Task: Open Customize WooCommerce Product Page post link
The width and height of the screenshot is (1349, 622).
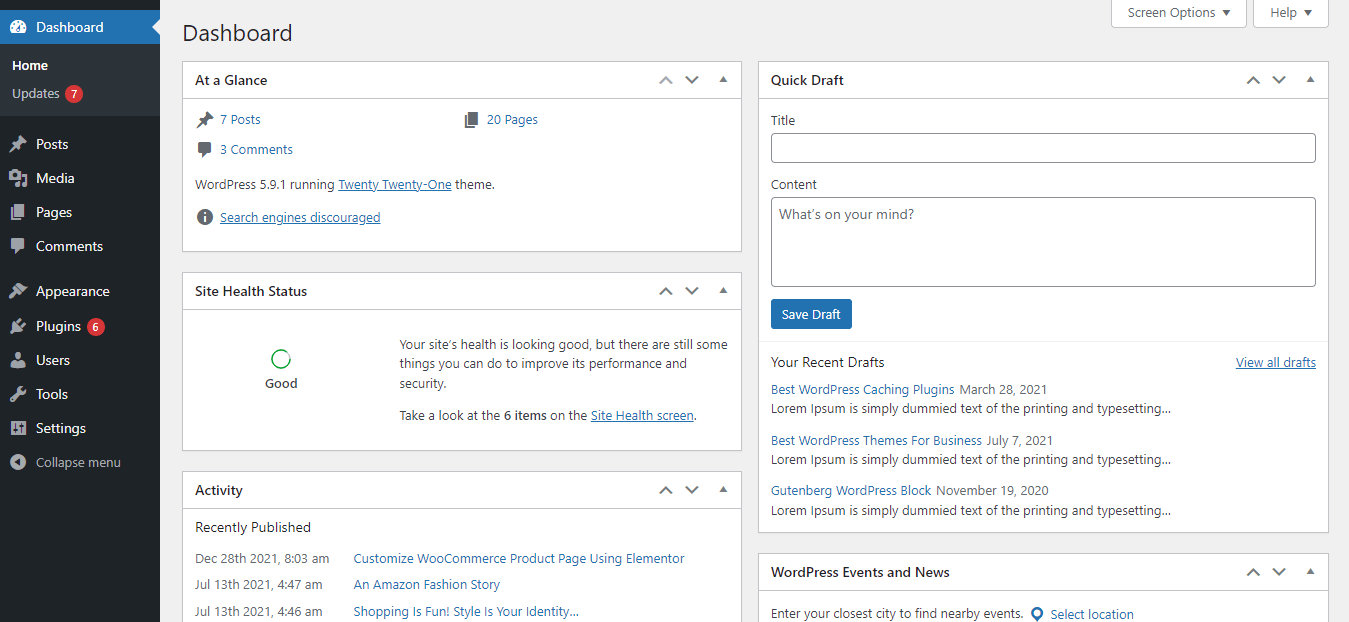Action: 519,559
